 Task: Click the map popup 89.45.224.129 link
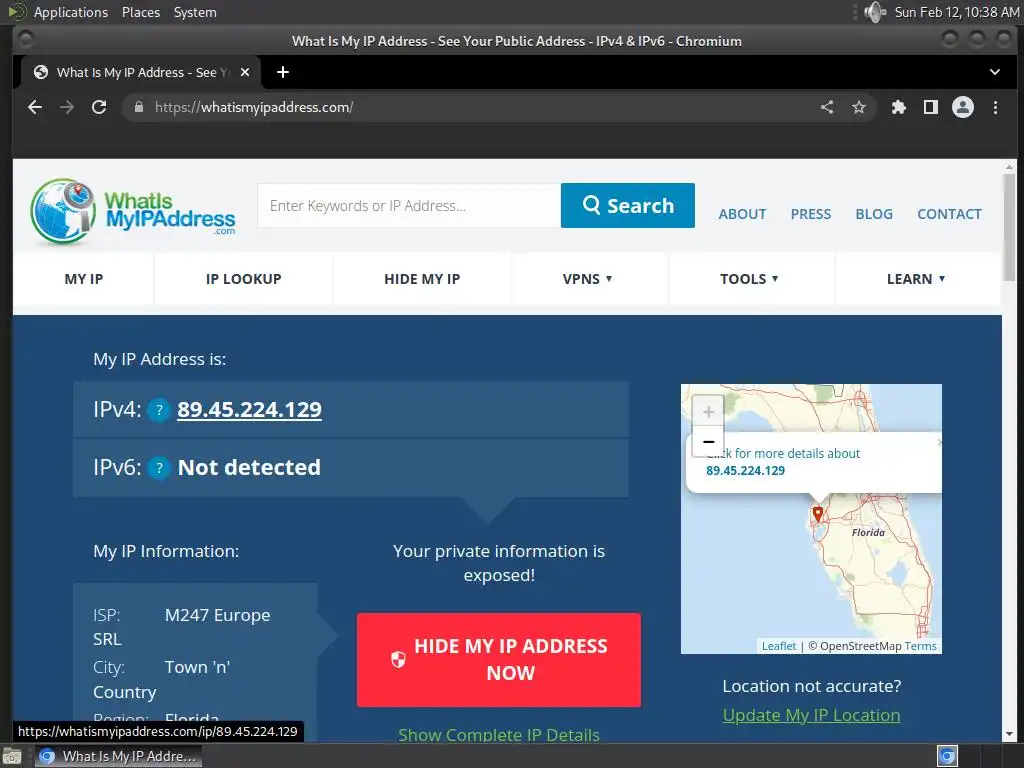[745, 471]
